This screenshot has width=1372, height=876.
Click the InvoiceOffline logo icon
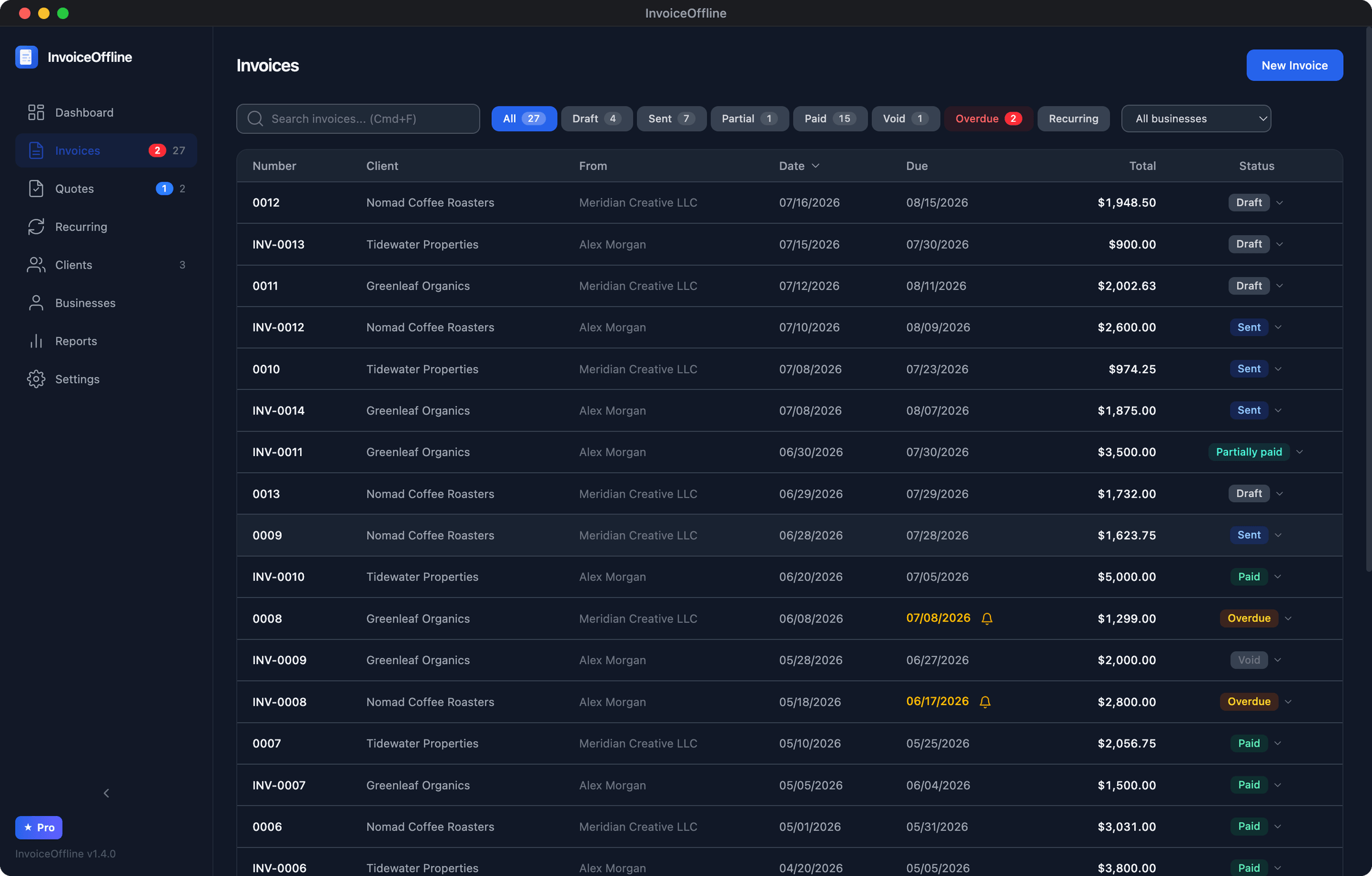pyautogui.click(x=26, y=57)
